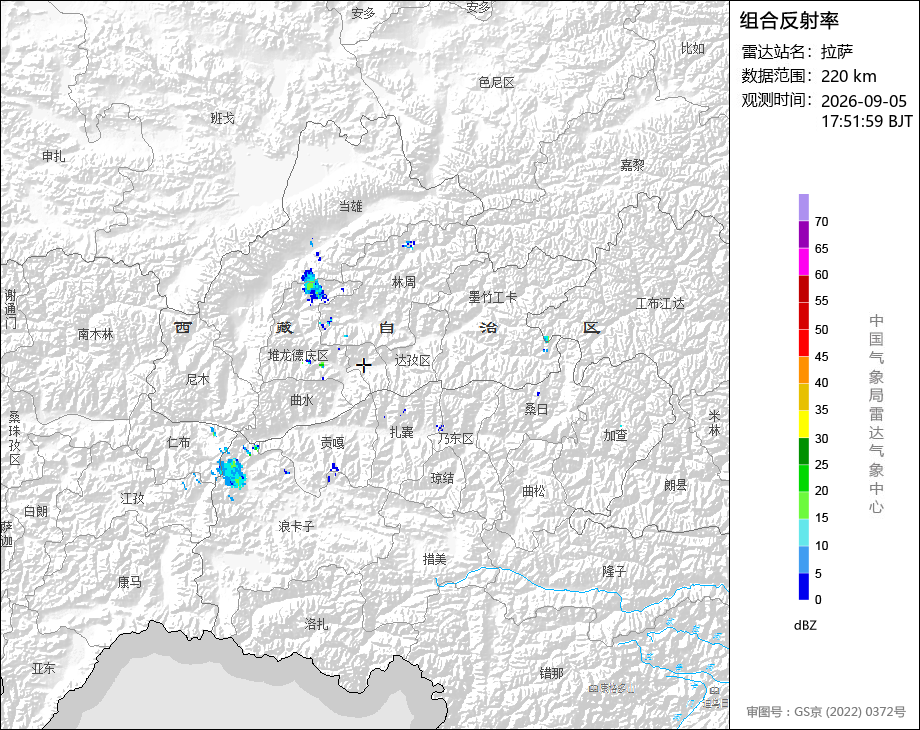Pick the lavender swatch above 70 dBZ
This screenshot has width=920, height=730.
click(x=803, y=208)
